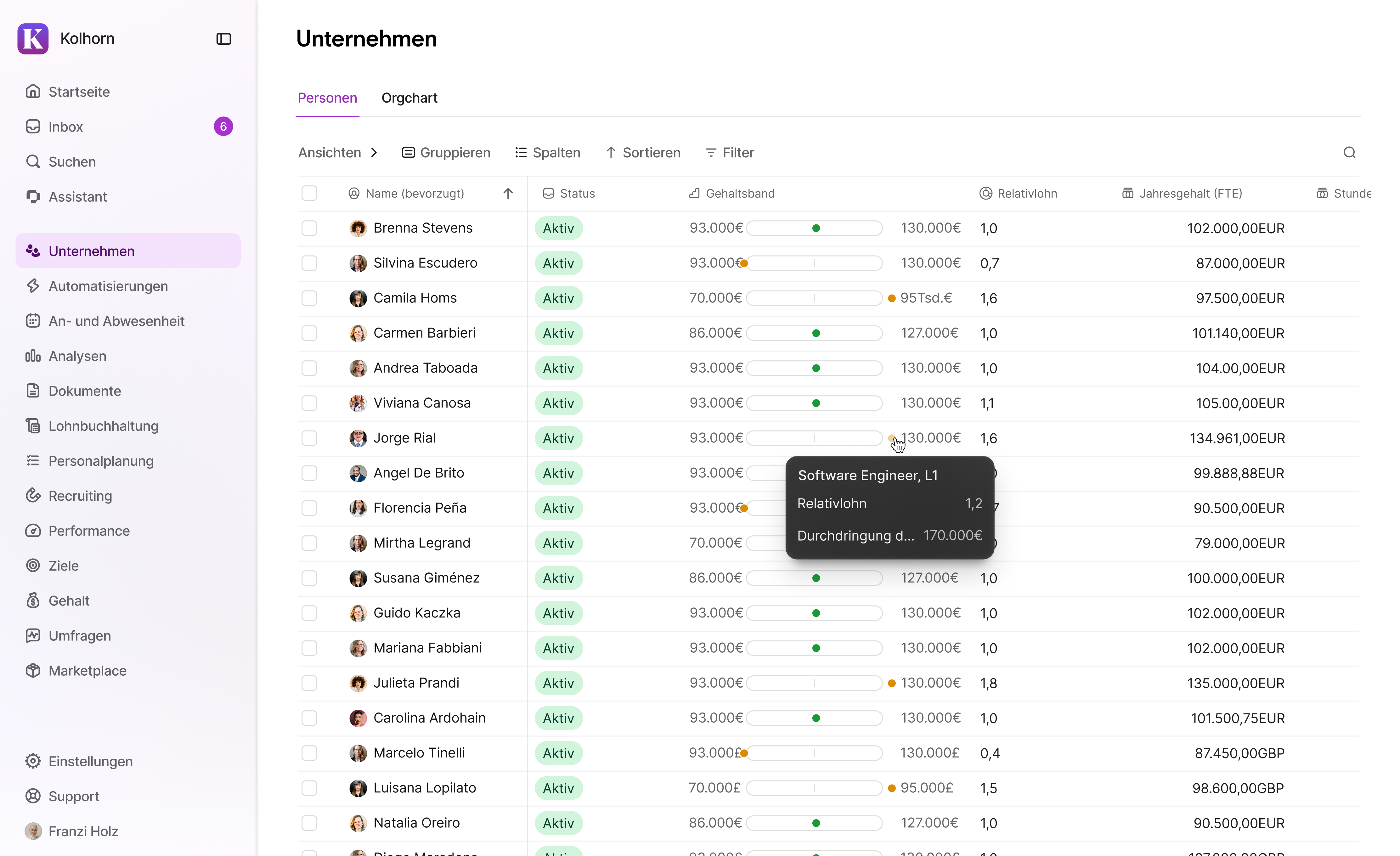Open the Marketplace box icon
The height and width of the screenshot is (856, 1400).
tap(33, 670)
